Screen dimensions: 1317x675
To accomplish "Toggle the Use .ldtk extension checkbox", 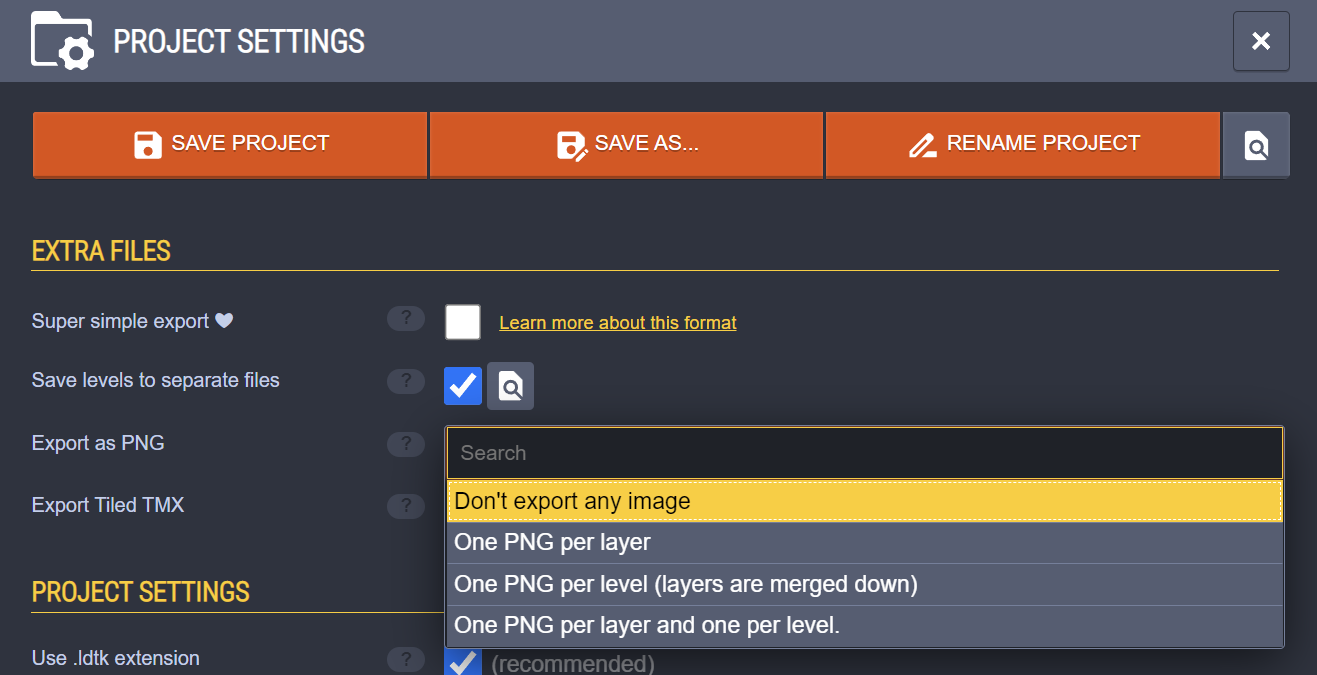I will point(463,662).
